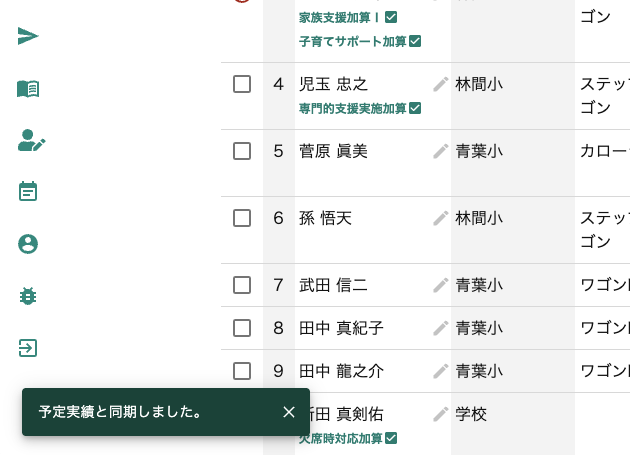Open the send paper-plane icon in sidebar

click(28, 36)
